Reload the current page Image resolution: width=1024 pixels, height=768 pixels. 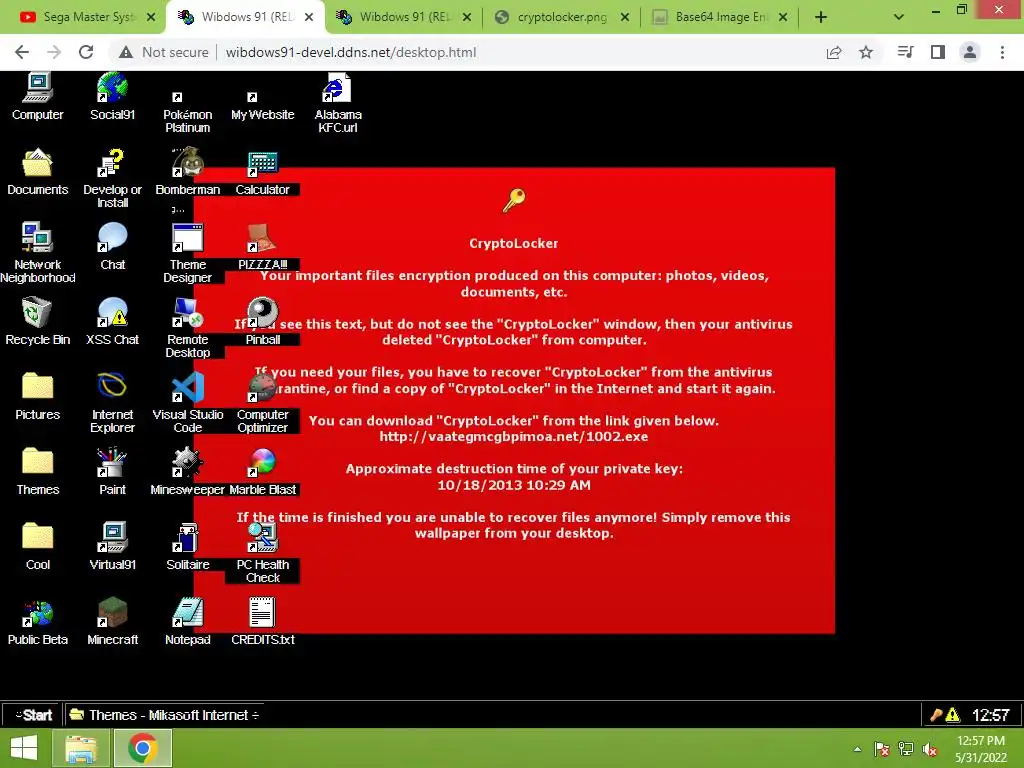click(86, 52)
